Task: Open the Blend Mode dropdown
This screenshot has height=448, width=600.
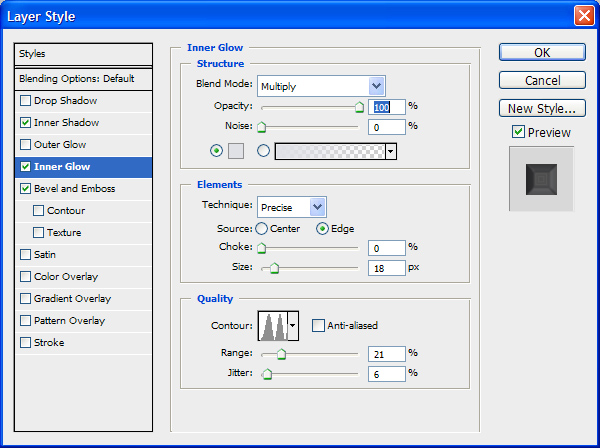Action: 320,86
